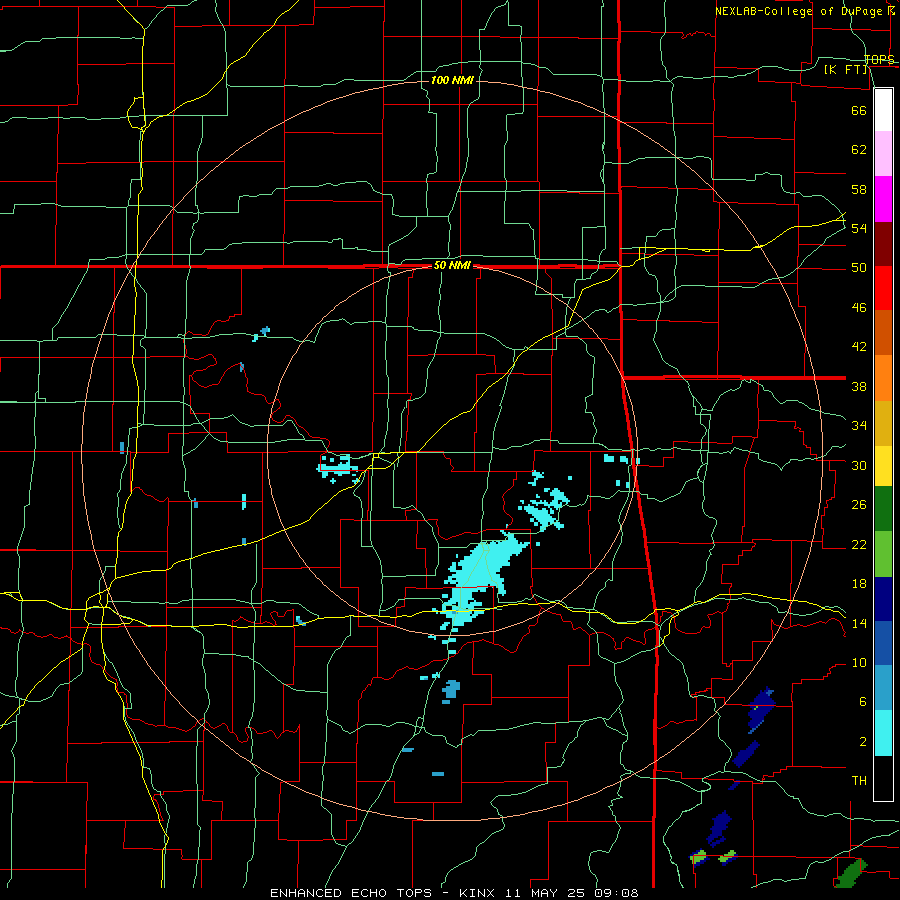Click the 50 legend value

click(859, 268)
